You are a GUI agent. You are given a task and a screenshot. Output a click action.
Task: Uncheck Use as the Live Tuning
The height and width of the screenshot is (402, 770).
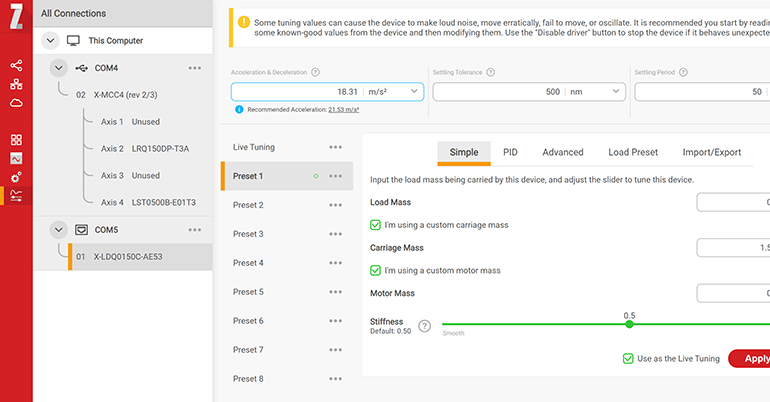point(628,358)
